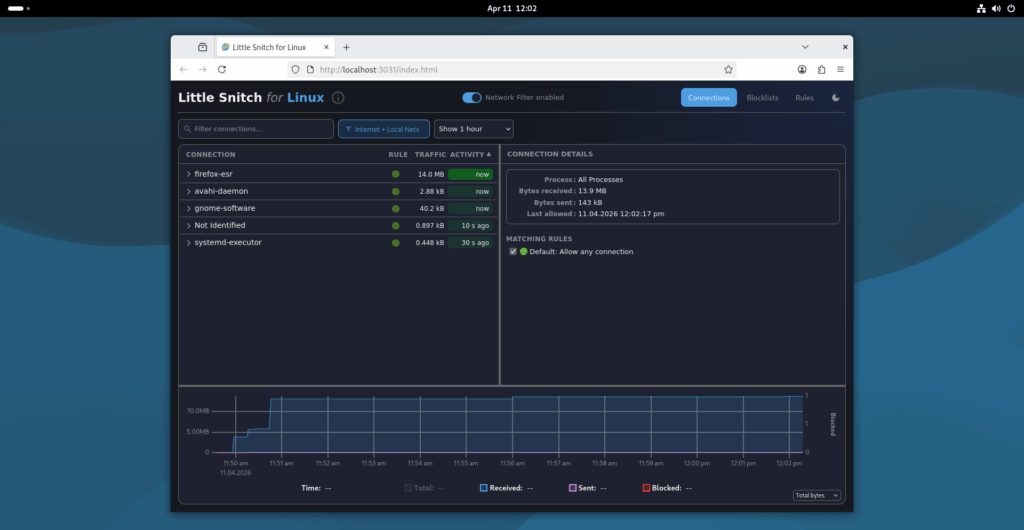Toggle the Internet + Local Nets filter
The width and height of the screenshot is (1024, 530).
(383, 129)
